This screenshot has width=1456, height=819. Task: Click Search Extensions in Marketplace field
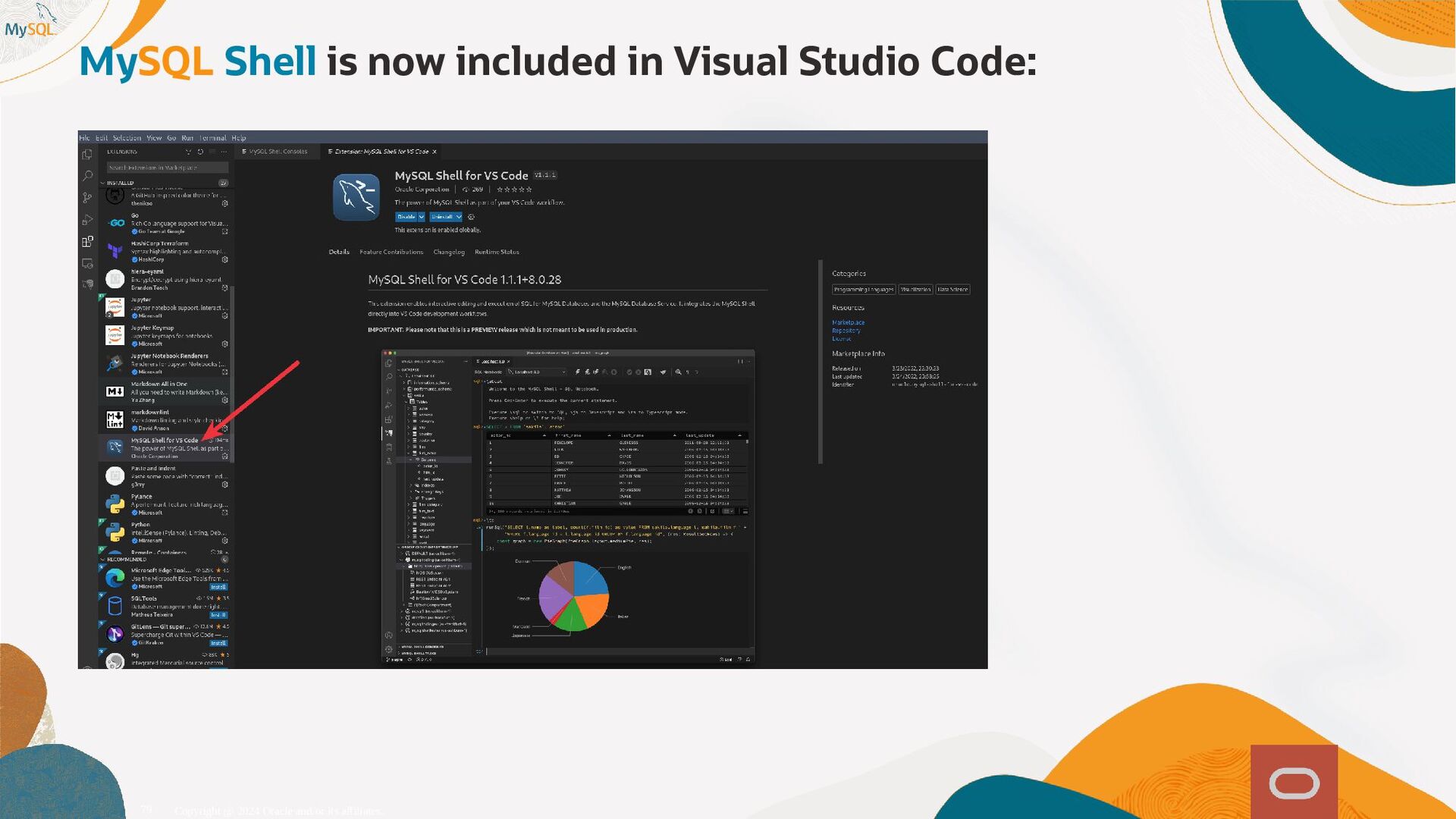(x=168, y=168)
